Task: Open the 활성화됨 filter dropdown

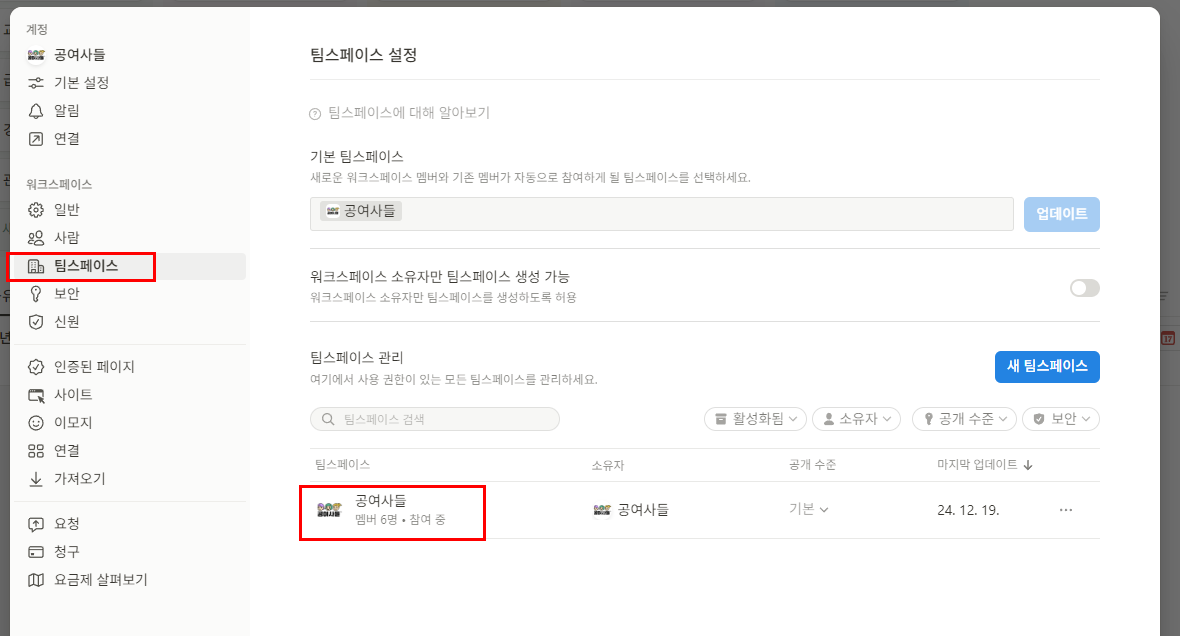Action: coord(756,419)
